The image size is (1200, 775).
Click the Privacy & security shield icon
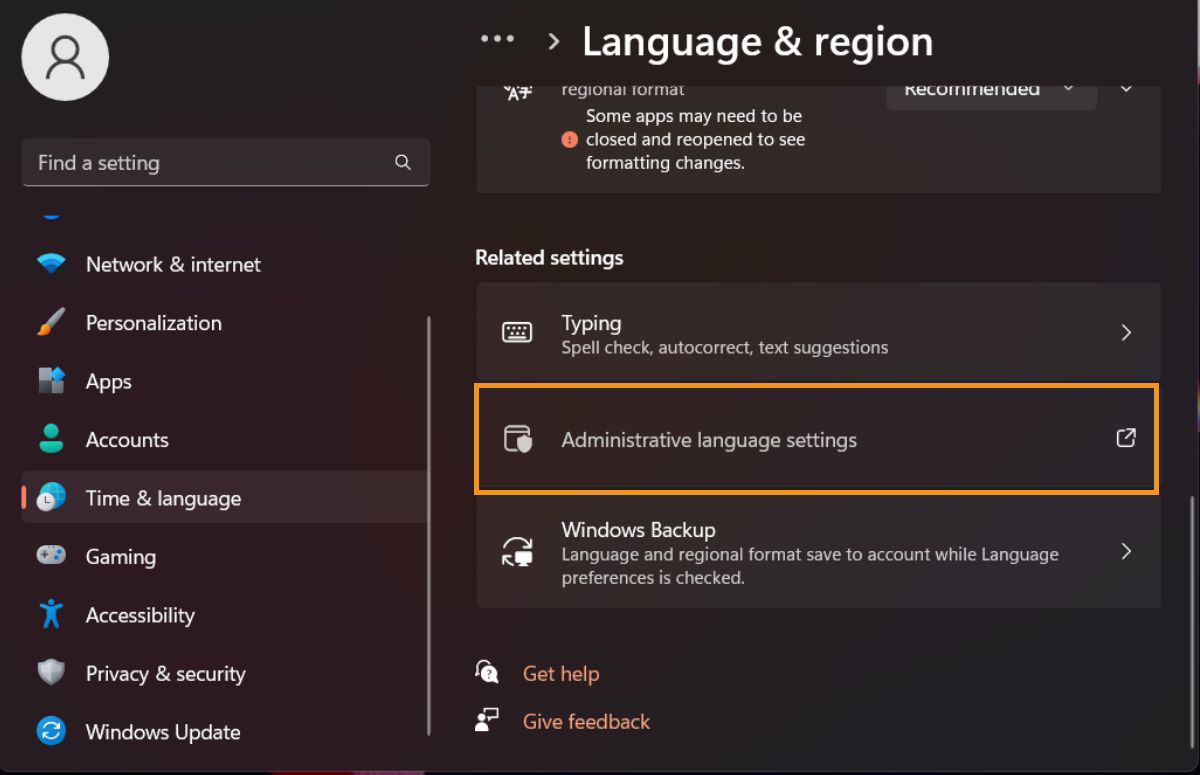coord(50,673)
